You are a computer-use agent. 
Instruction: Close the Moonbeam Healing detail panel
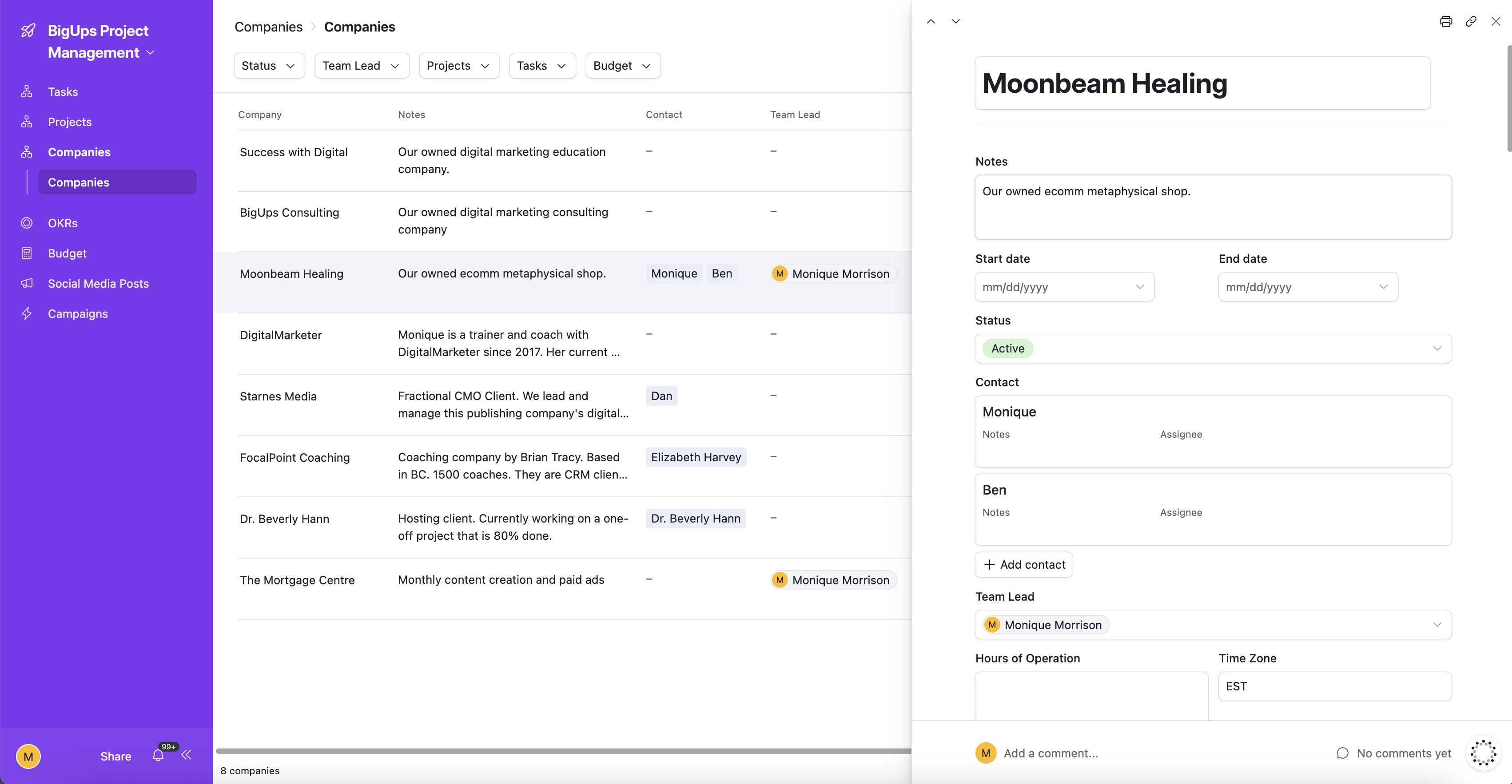[1496, 21]
